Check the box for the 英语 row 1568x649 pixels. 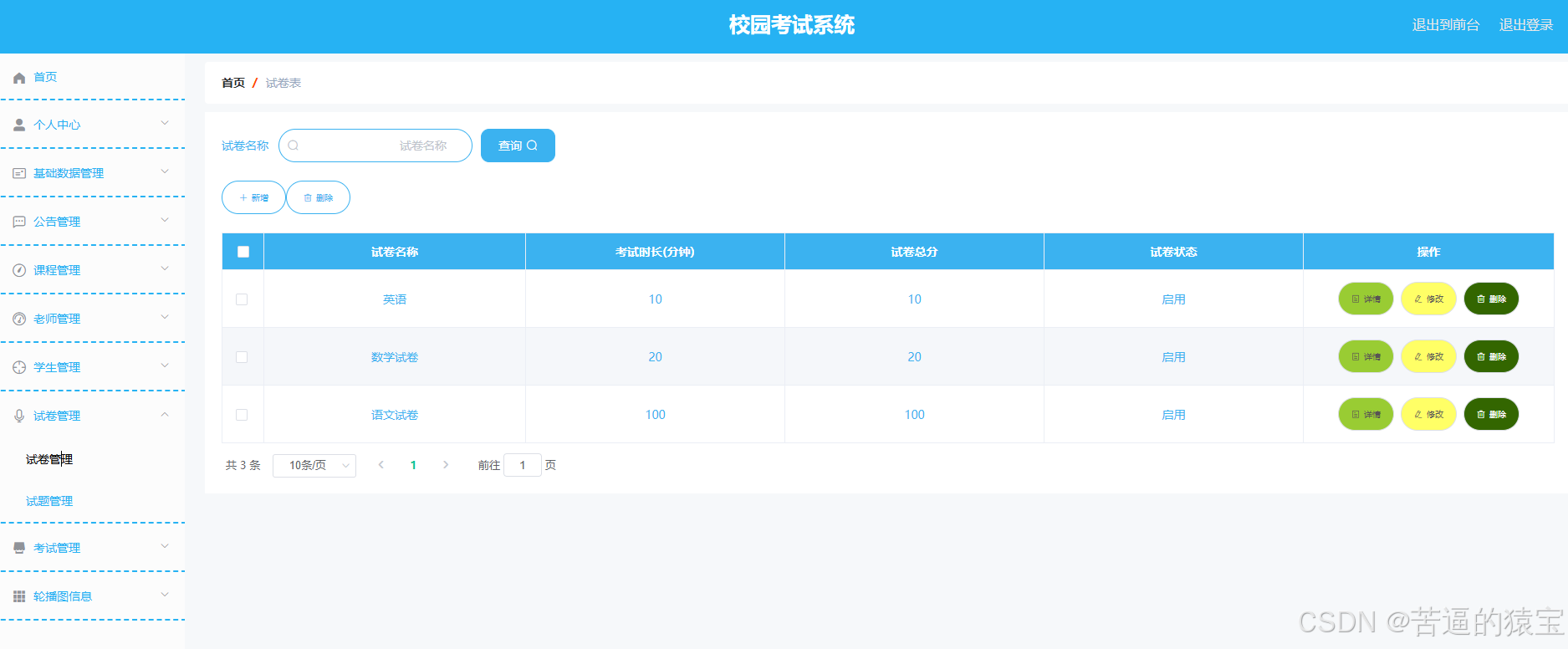[242, 299]
